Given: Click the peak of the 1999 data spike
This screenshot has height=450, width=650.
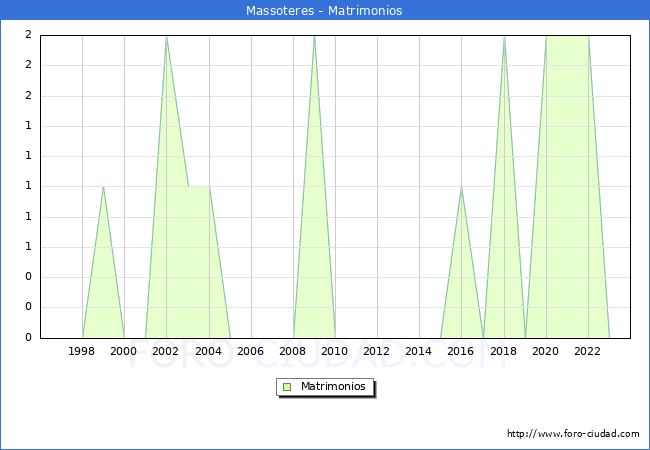Looking at the screenshot, I should [103, 187].
